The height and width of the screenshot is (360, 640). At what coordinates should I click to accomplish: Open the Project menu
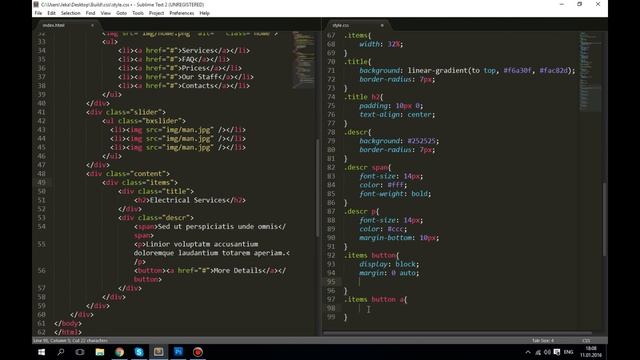click(x=156, y=13)
